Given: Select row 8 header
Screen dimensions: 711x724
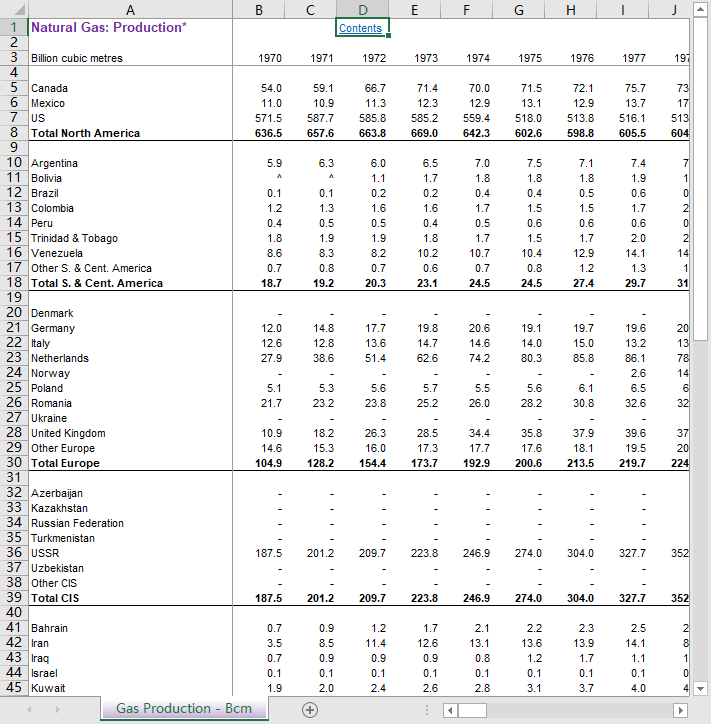Looking at the screenshot, I should pos(14,133).
